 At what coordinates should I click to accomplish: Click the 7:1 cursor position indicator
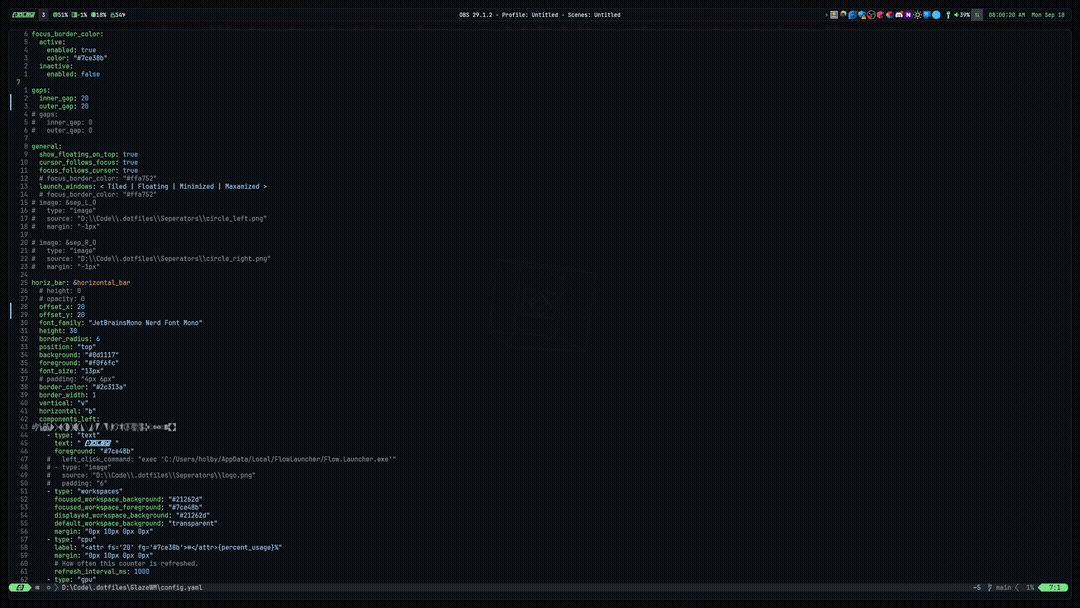(1054, 588)
